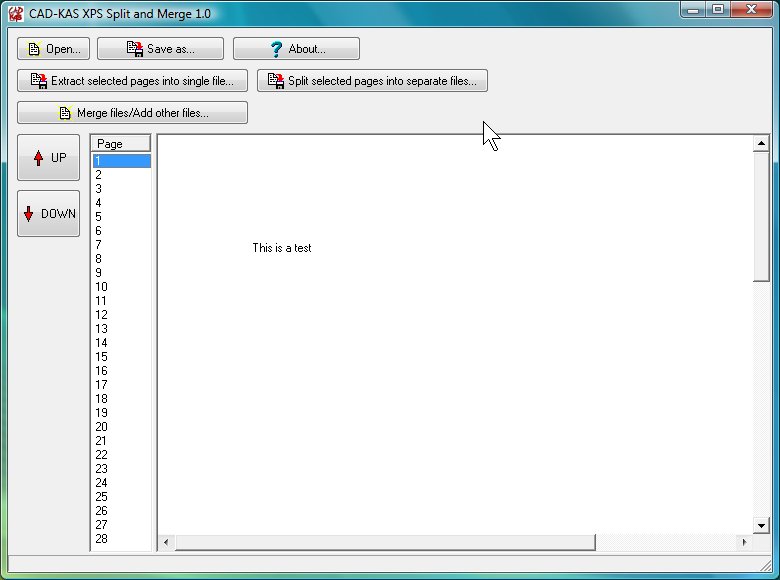The width and height of the screenshot is (780, 580).
Task: Click the Save as disk icon
Action: [x=135, y=49]
